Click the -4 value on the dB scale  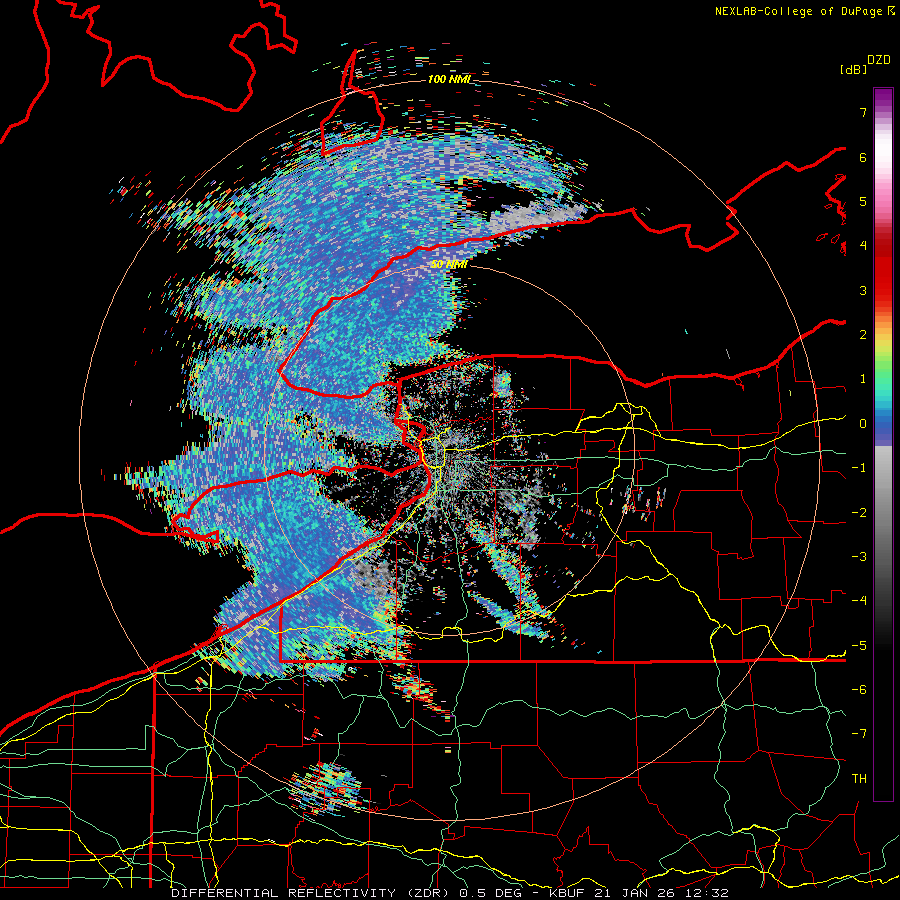859,601
